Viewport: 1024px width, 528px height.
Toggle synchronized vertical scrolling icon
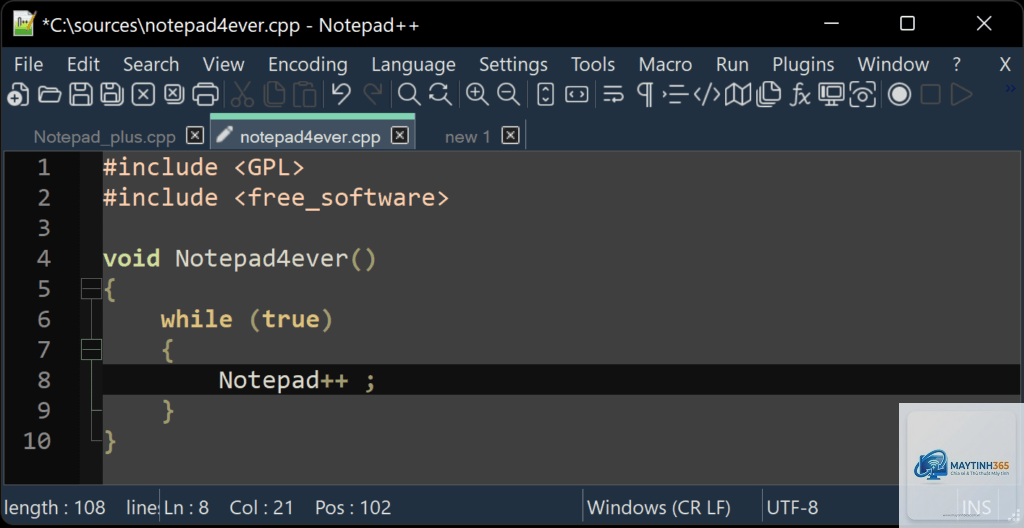[545, 95]
